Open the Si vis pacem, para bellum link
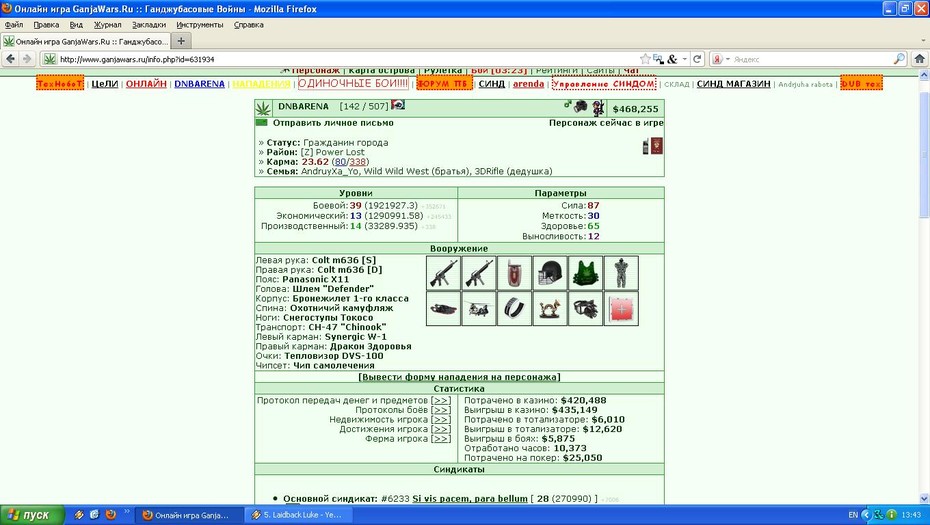Screen dimensions: 930x525 (470, 499)
